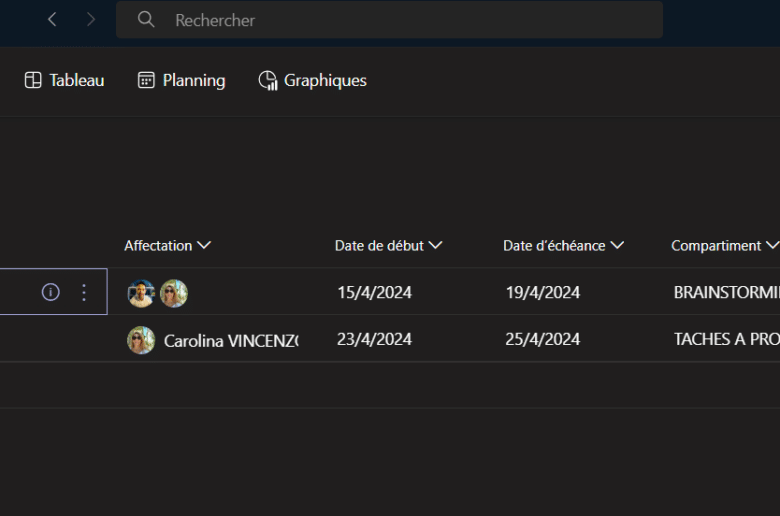Open the Planning view tab

181,81
